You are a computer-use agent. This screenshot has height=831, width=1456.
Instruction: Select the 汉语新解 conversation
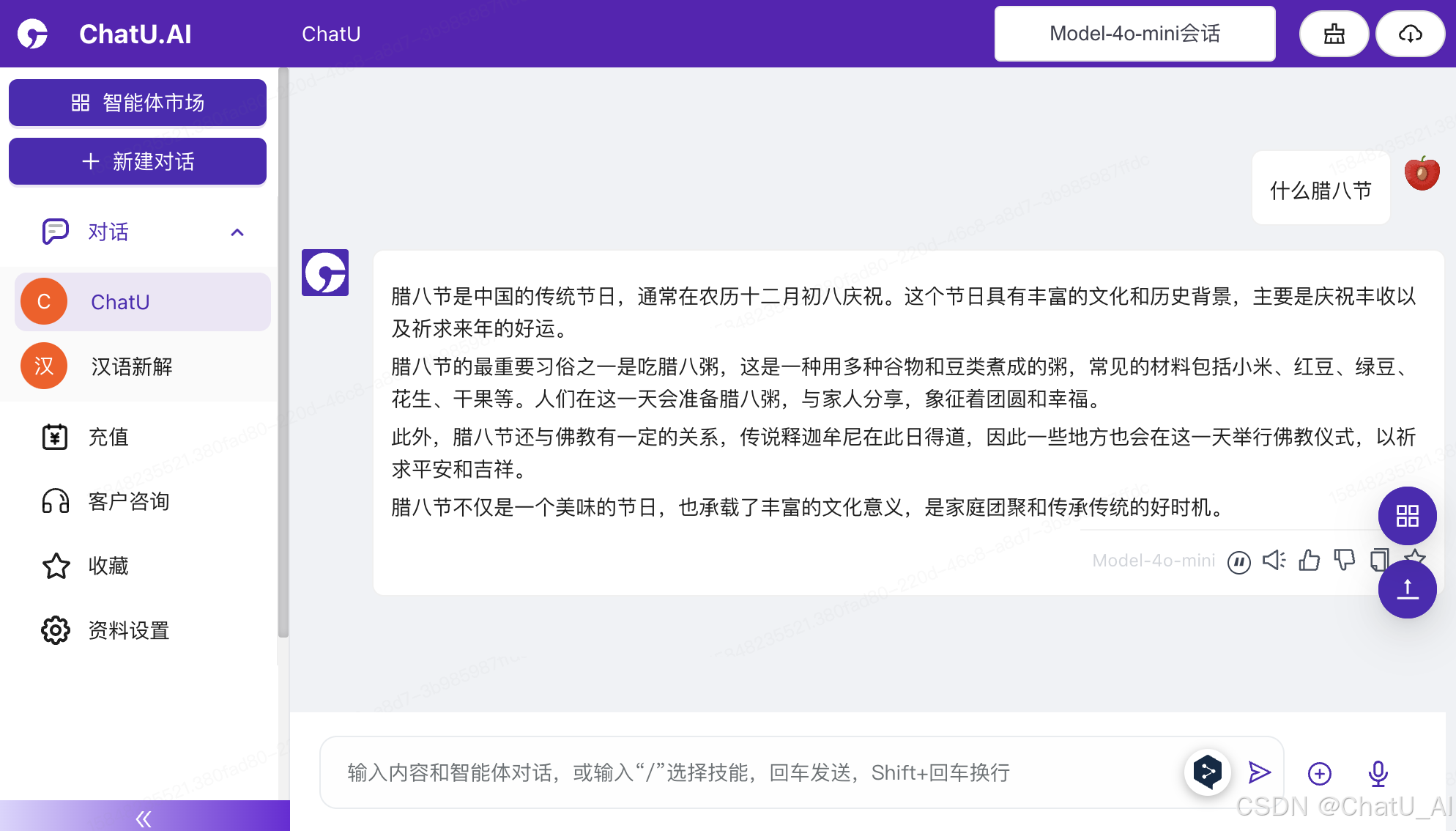pyautogui.click(x=132, y=366)
